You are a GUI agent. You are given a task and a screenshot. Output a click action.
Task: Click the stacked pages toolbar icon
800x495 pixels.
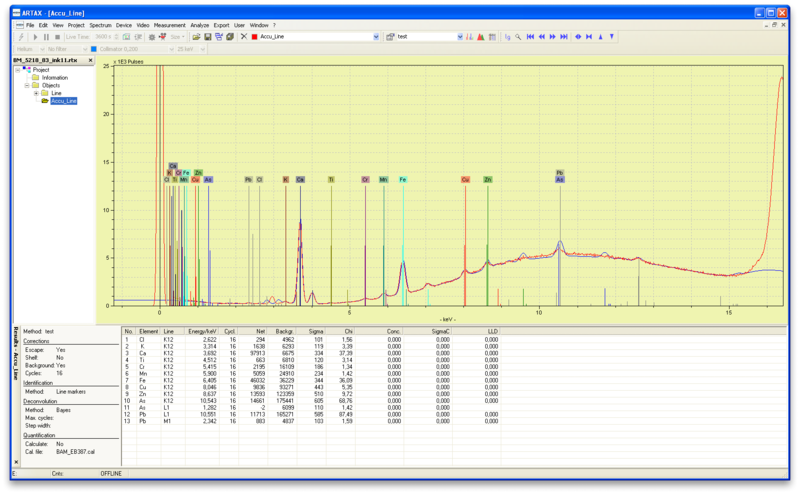pyautogui.click(x=230, y=37)
